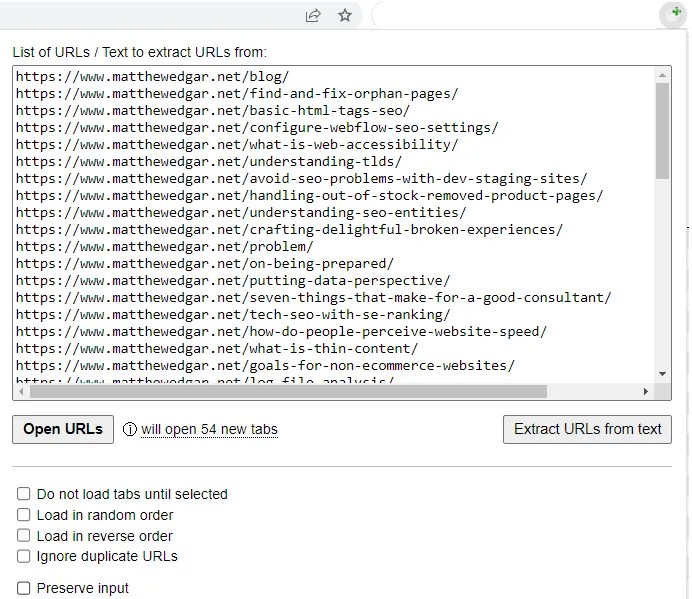This screenshot has height=599, width=692.
Task: Click the how-do-people-perceive-website-speed URL
Action: (x=281, y=332)
